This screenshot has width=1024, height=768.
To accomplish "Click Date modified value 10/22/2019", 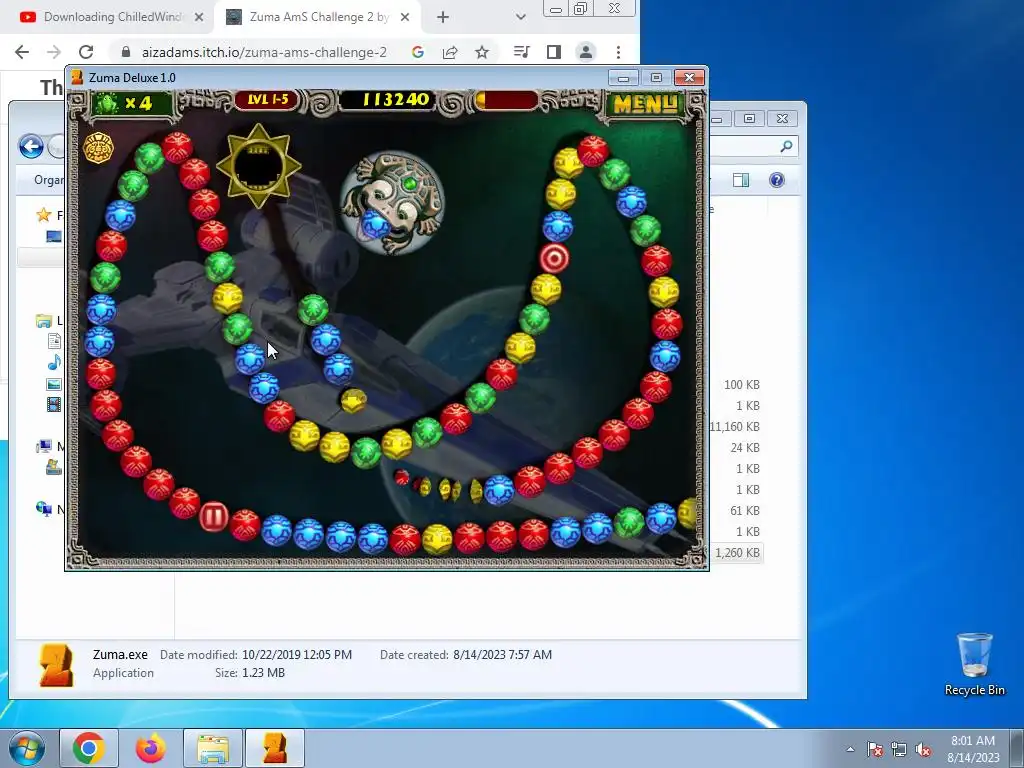I will 296,654.
